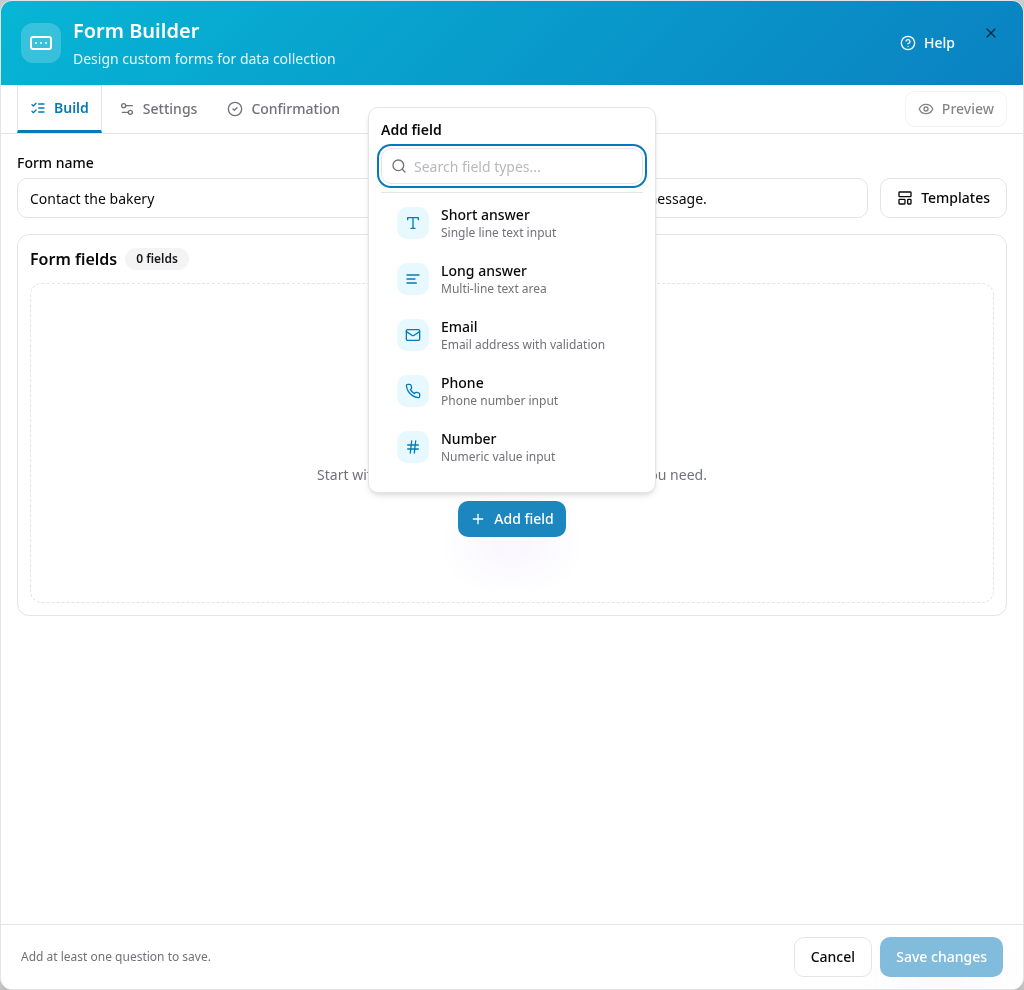The image size is (1024, 990).
Task: Click the Templates layout icon
Action: coord(904,198)
